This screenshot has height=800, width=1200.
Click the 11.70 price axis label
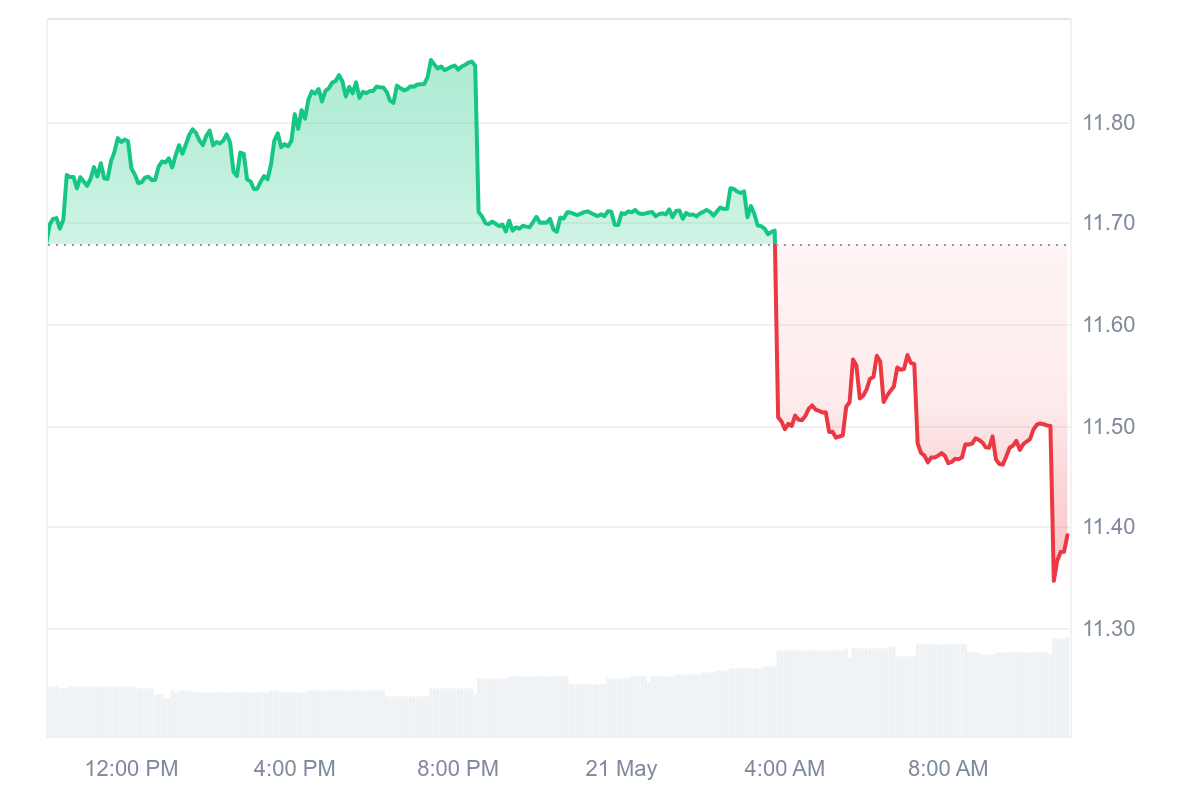(1108, 222)
